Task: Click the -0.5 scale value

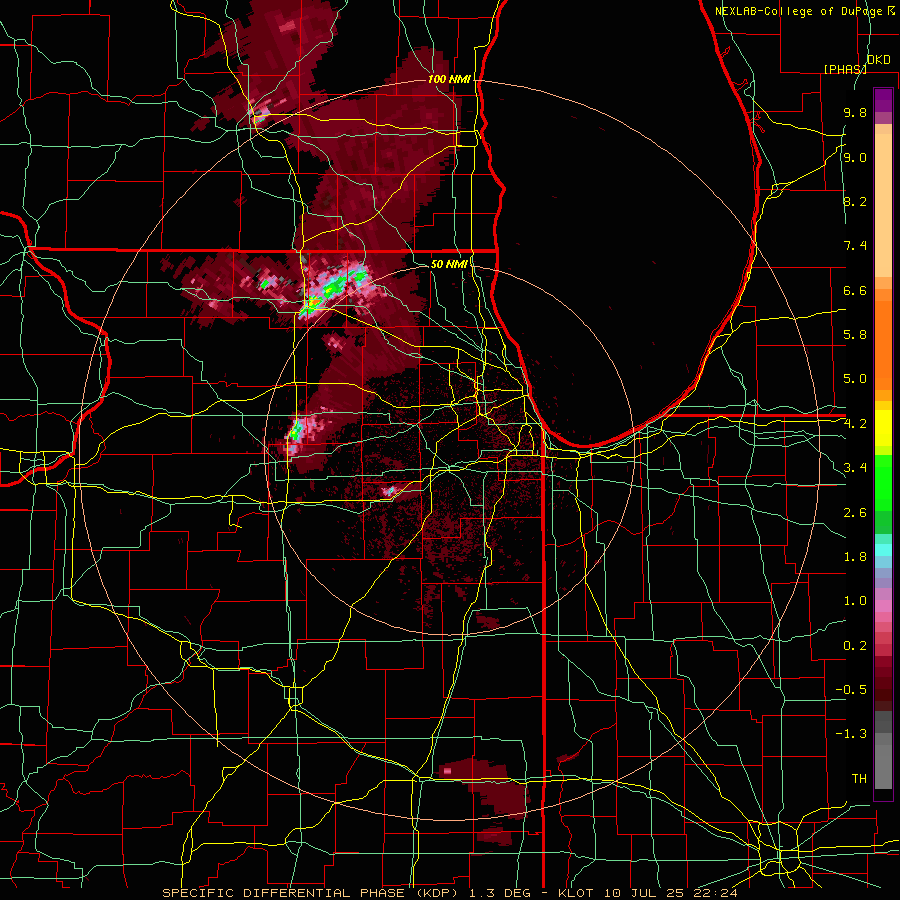Action: [x=851, y=690]
